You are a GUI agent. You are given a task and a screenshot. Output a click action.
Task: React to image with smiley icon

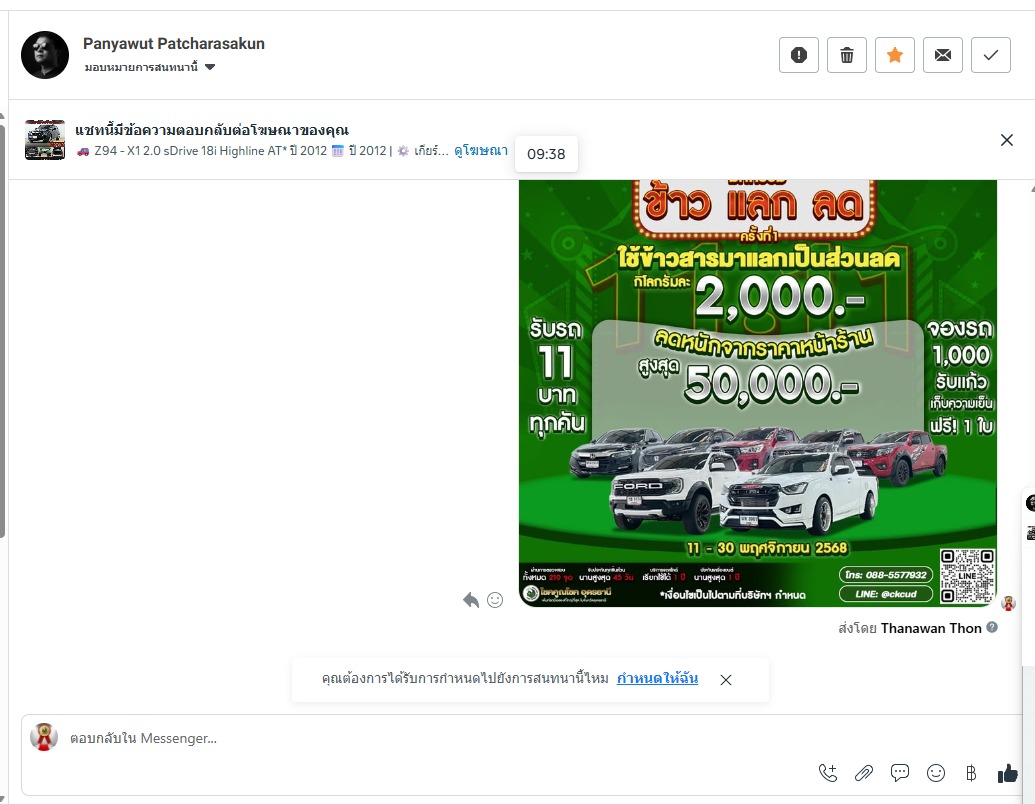pos(495,599)
